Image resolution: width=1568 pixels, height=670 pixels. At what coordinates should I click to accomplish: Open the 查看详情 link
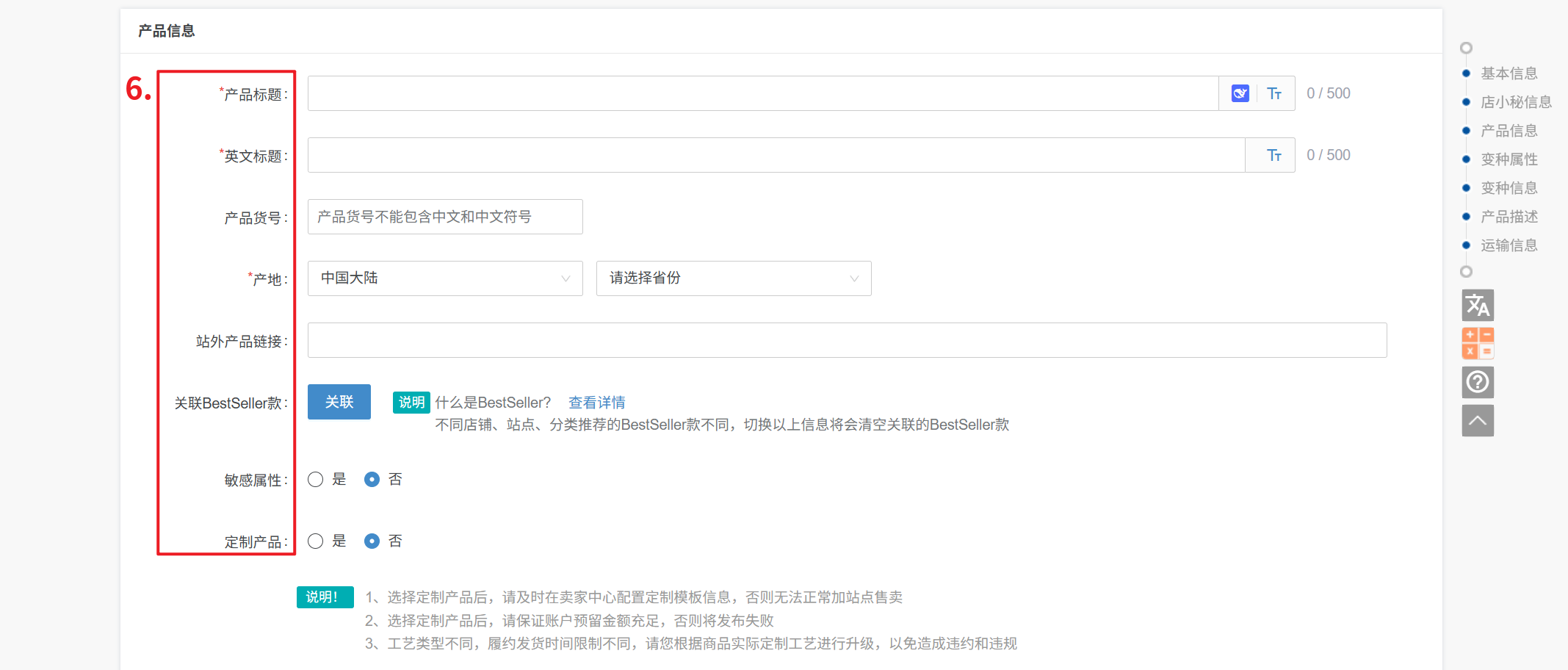coord(596,403)
